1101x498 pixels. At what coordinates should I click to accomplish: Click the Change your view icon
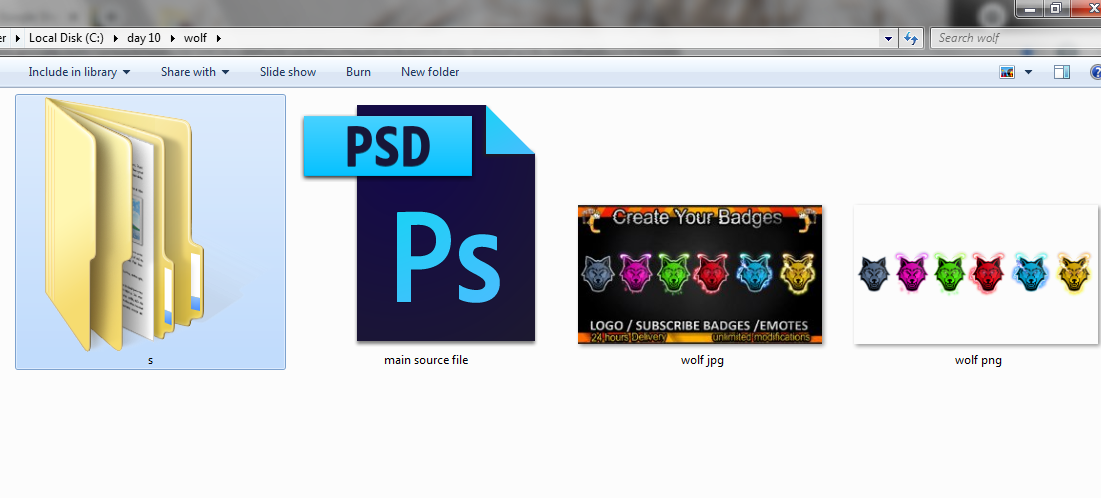click(1008, 72)
